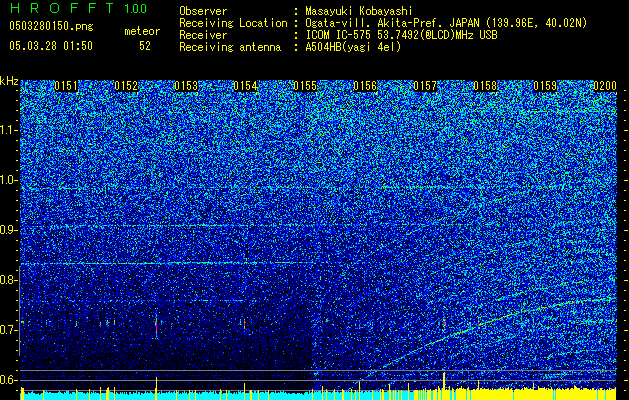Click the 0157 time marker
Image resolution: width=629 pixels, height=400 pixels.
click(x=425, y=86)
